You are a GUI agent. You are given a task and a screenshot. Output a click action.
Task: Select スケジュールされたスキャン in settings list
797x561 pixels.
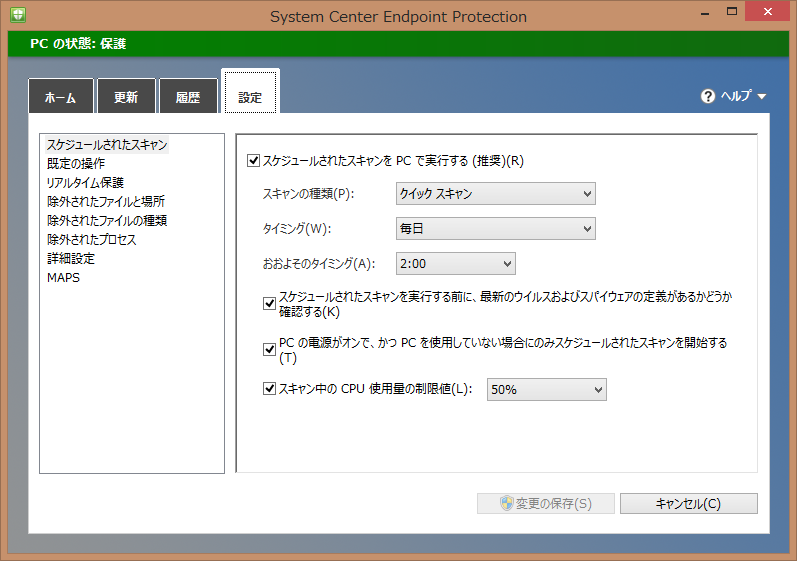pos(107,145)
